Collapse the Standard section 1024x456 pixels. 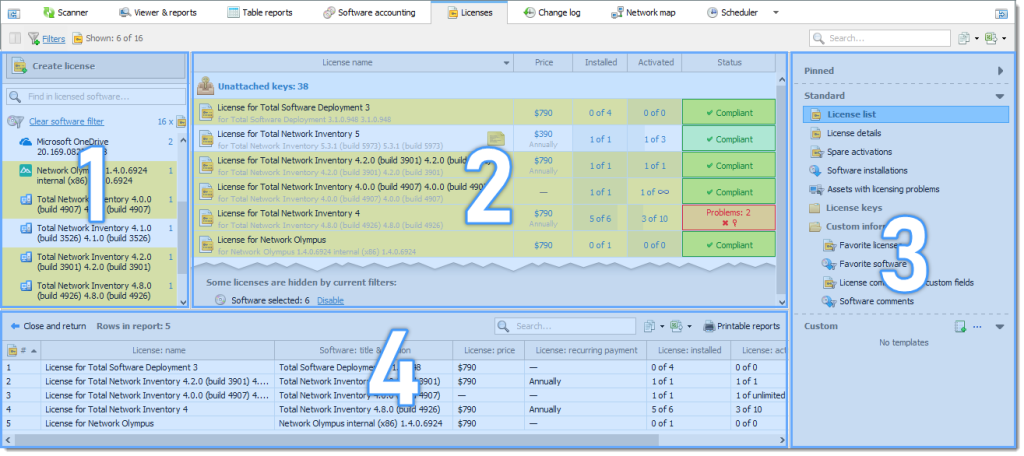1000,96
